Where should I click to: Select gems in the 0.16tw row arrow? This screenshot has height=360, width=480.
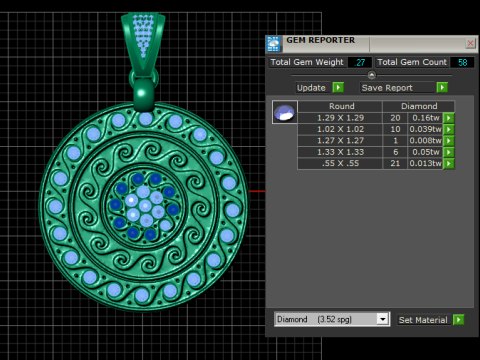449,118
